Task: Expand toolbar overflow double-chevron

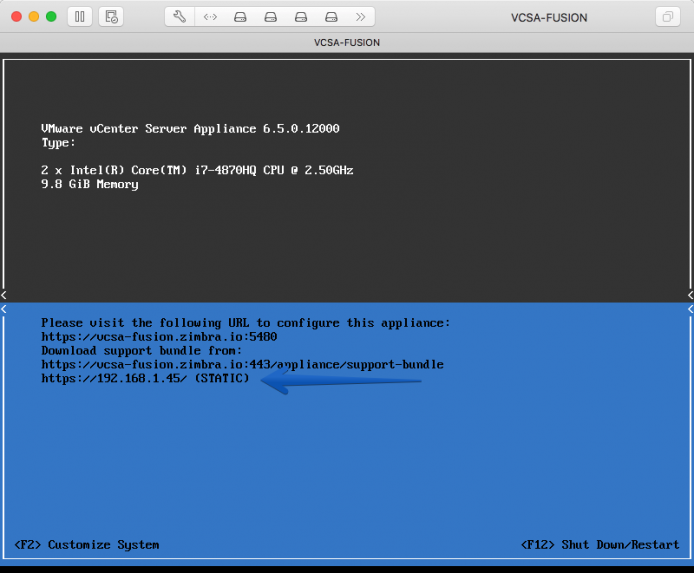Action: click(x=361, y=17)
